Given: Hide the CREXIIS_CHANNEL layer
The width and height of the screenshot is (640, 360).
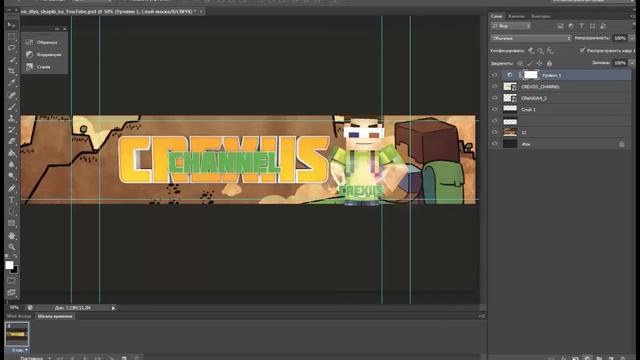Looking at the screenshot, I should (x=495, y=87).
